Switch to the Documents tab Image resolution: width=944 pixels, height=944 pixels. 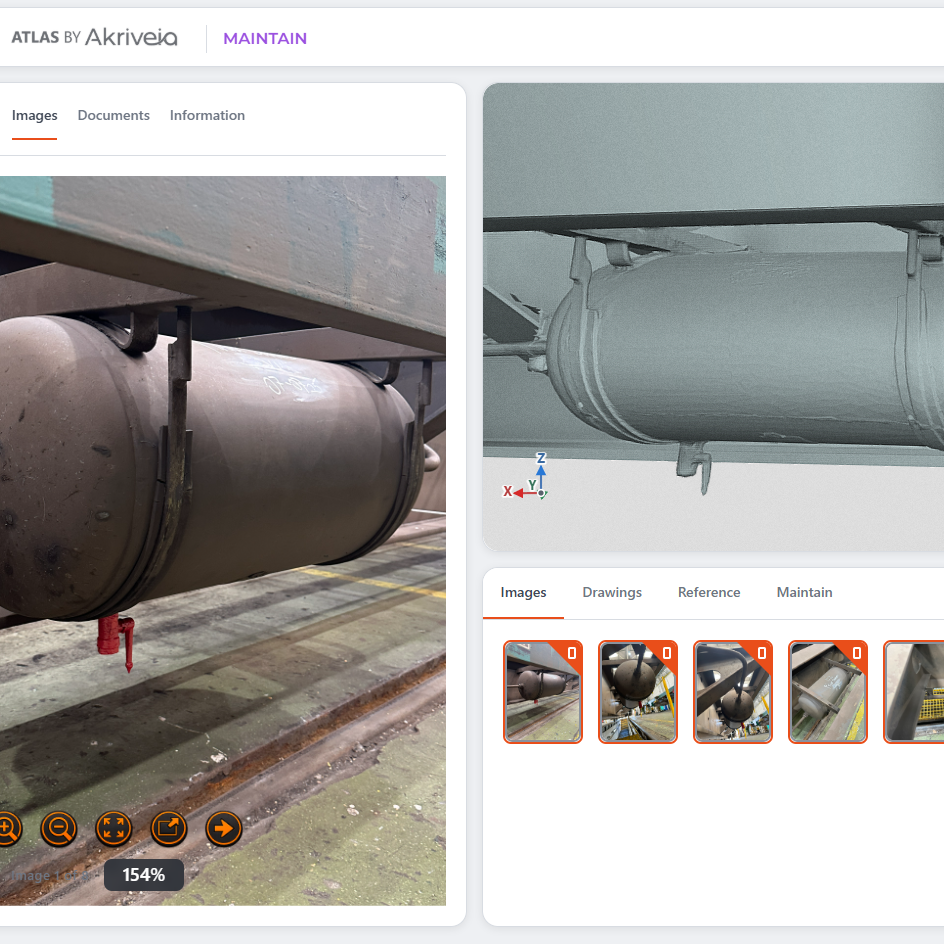point(114,116)
